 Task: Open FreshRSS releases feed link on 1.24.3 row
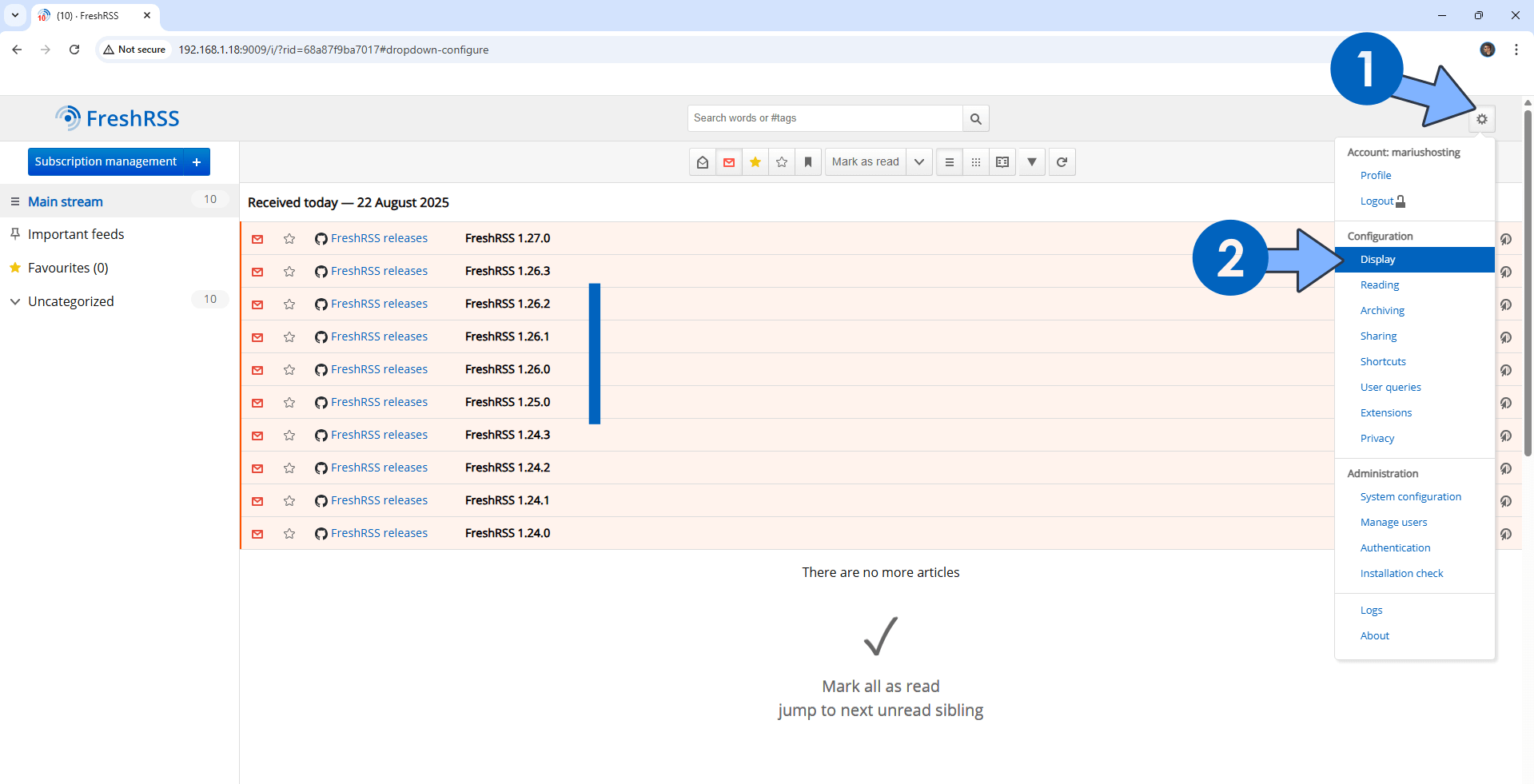coord(379,435)
